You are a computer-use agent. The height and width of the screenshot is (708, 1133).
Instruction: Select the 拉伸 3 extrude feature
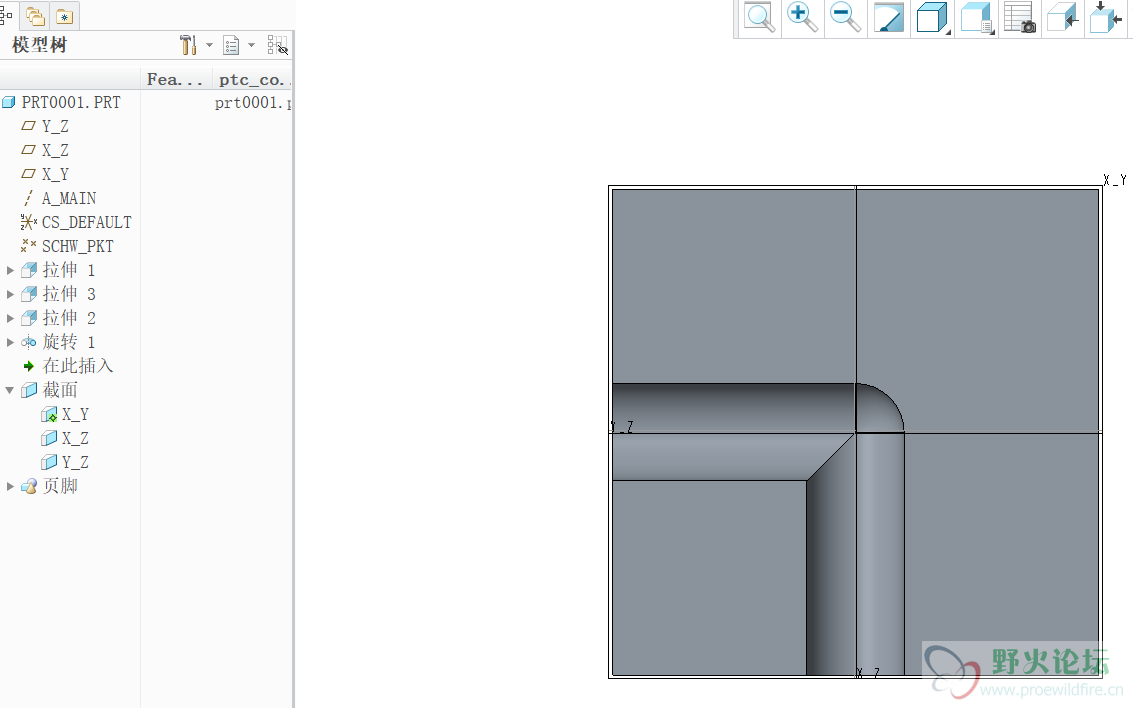pyautogui.click(x=69, y=294)
